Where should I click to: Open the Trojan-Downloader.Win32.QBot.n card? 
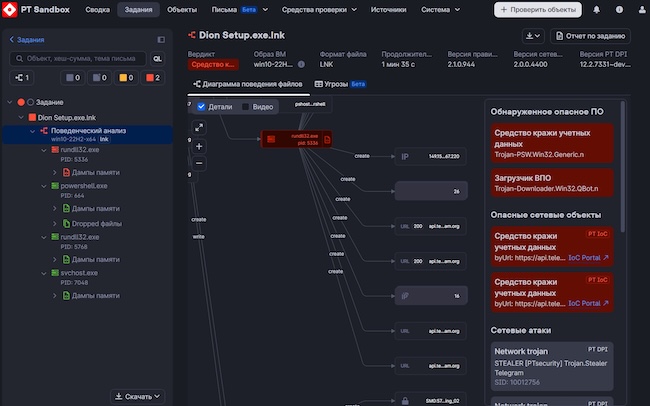tap(552, 183)
